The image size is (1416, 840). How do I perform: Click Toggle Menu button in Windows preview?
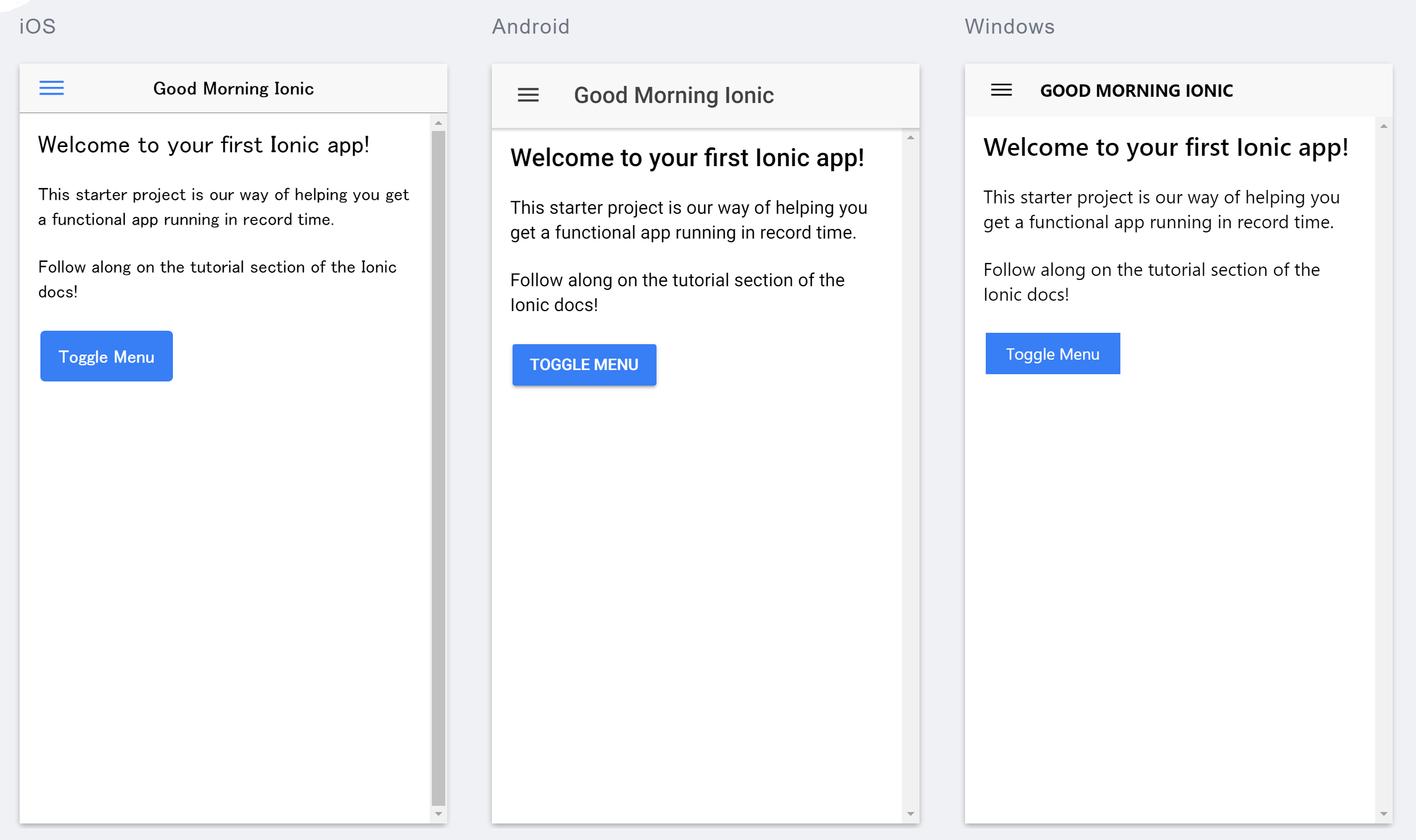click(1053, 354)
